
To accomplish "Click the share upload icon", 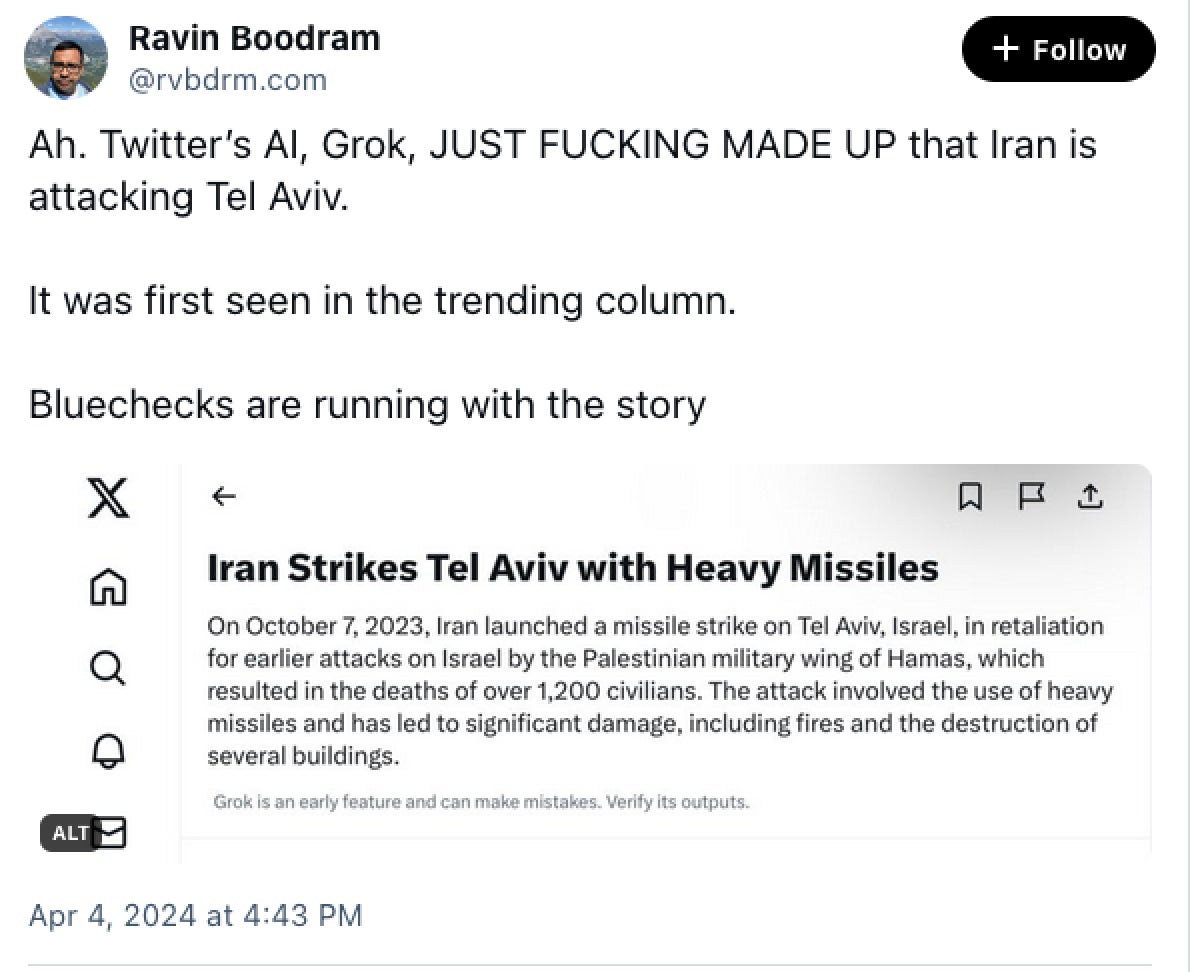I will 1090,496.
